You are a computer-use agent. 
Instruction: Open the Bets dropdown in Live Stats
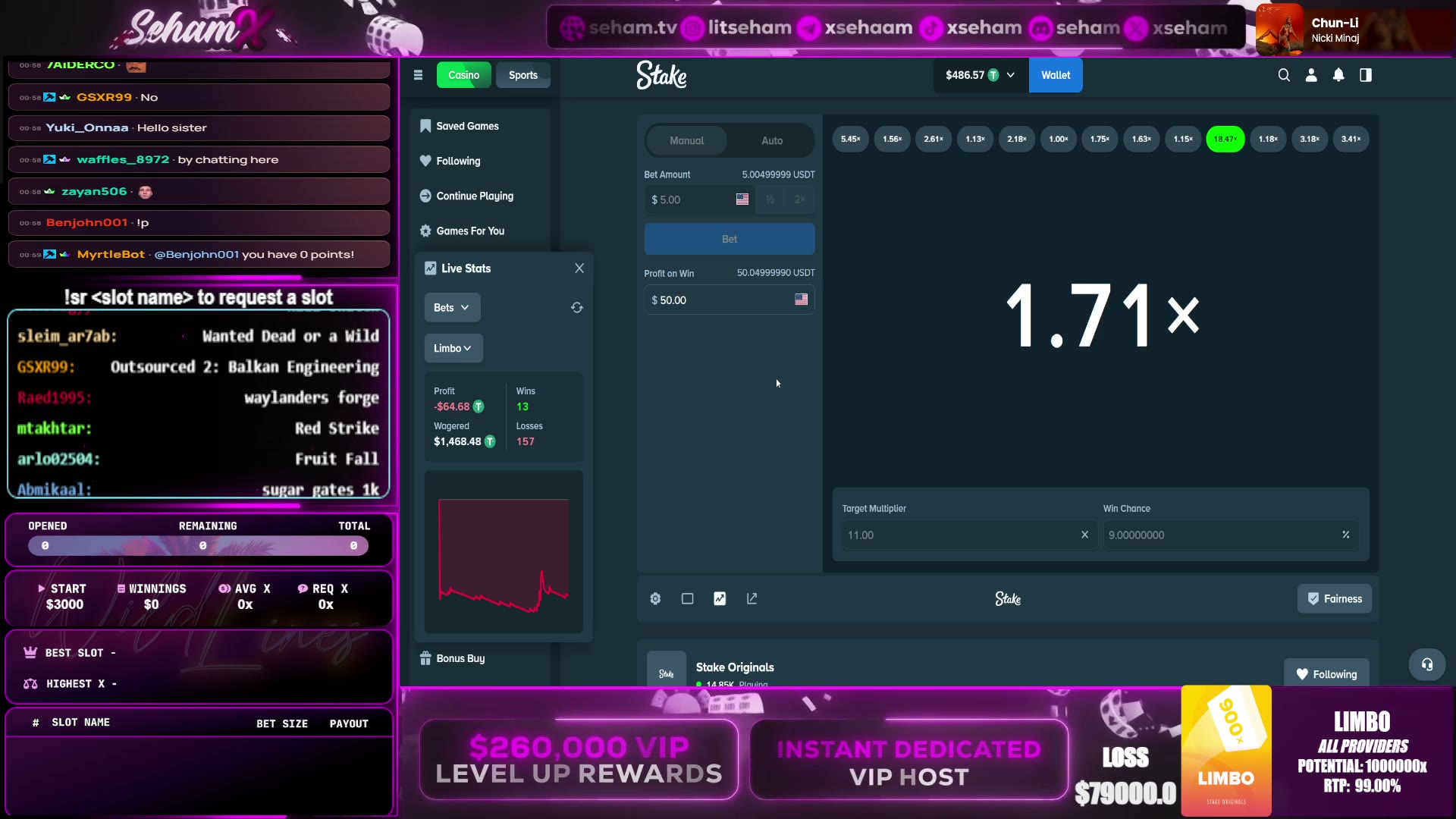click(452, 307)
